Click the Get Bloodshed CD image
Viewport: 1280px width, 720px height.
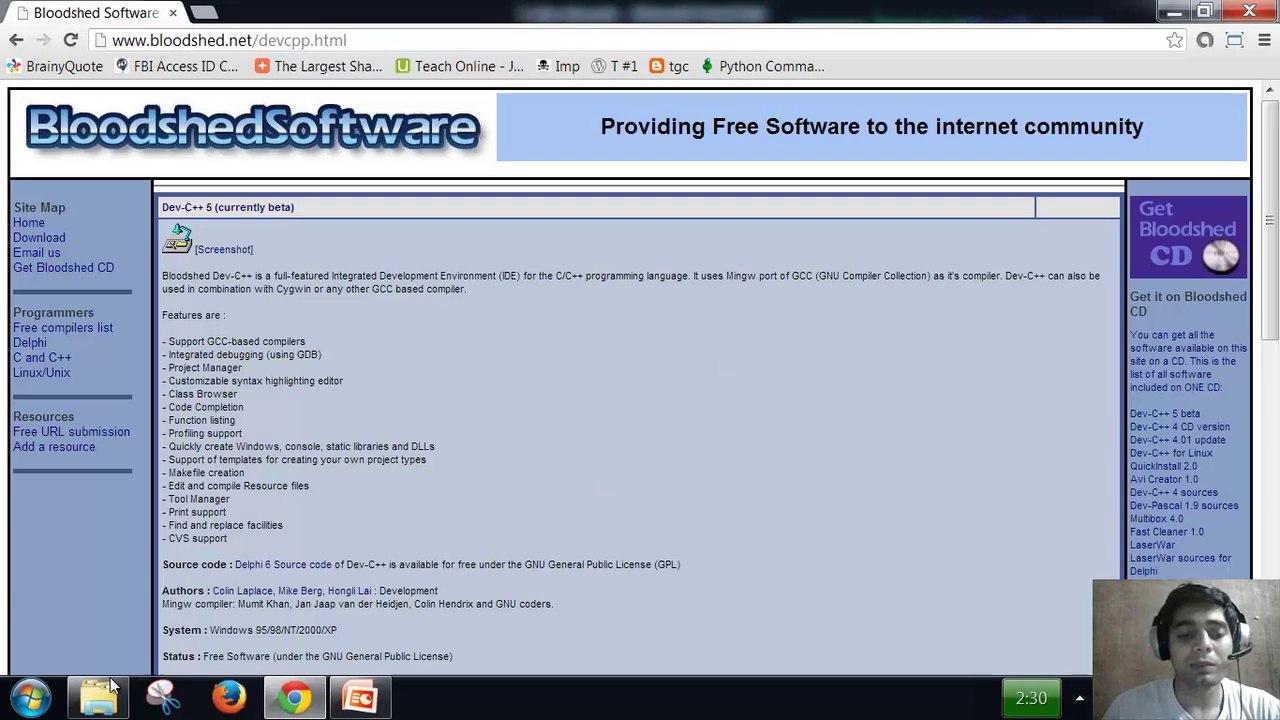[x=1188, y=237]
